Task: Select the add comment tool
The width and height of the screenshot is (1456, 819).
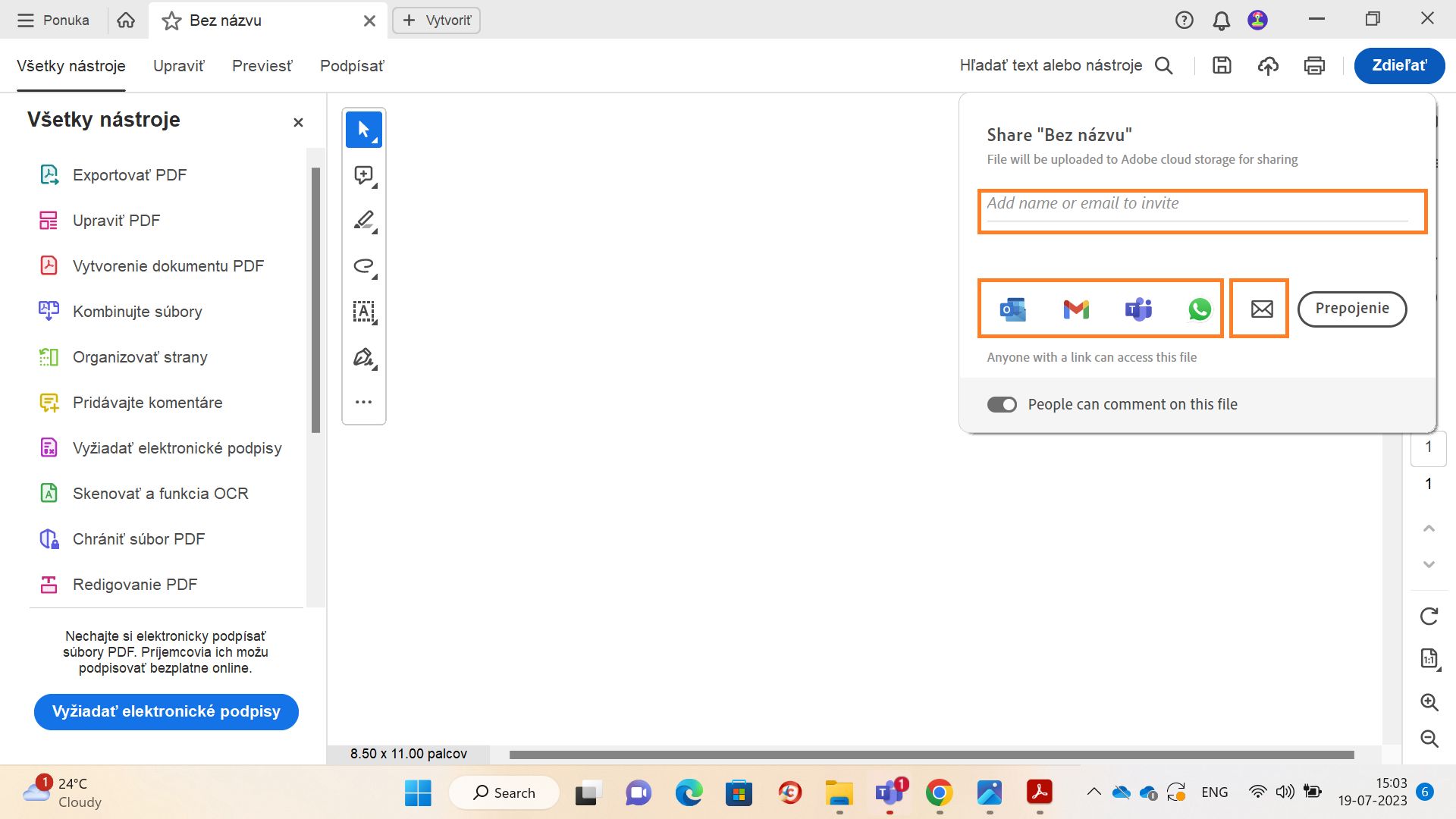Action: 364,175
